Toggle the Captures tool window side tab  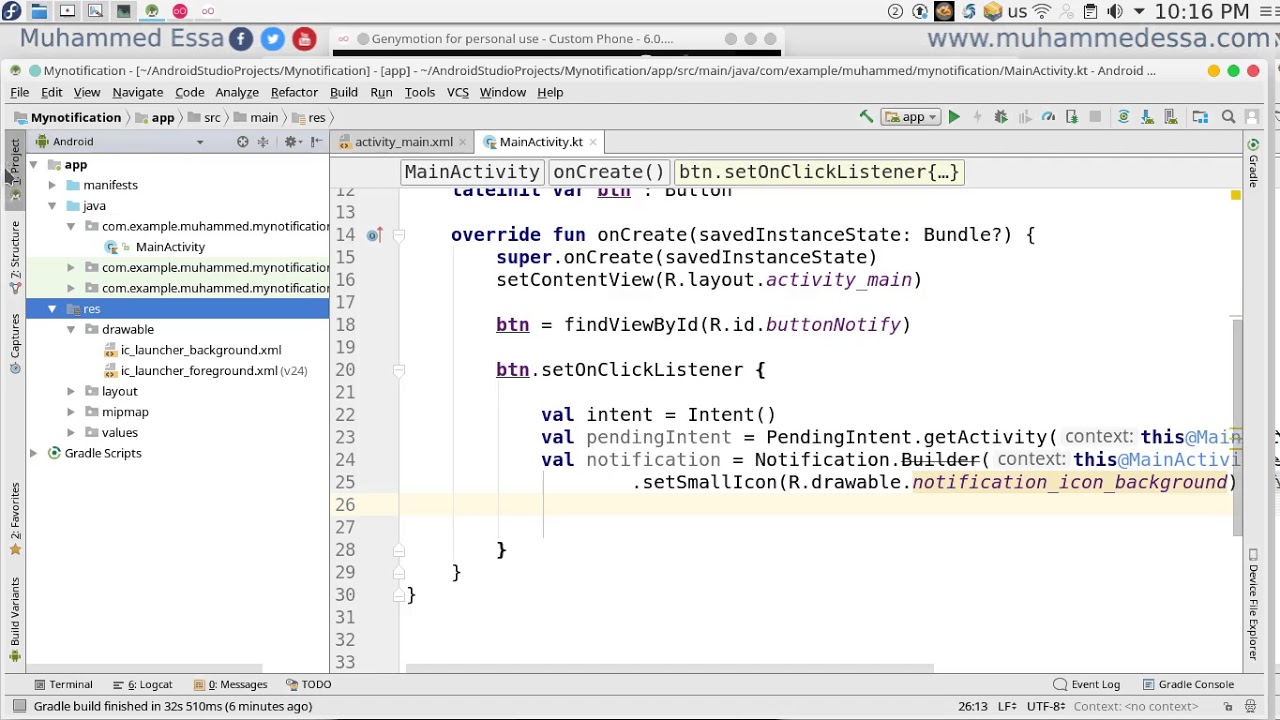[14, 342]
